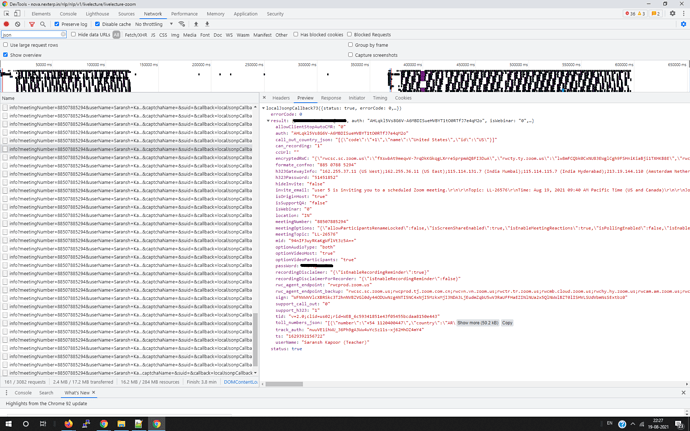This screenshot has height=431, width=690.
Task: Click the preview pane horizontal scrollbar thumb
Action: click(284, 384)
